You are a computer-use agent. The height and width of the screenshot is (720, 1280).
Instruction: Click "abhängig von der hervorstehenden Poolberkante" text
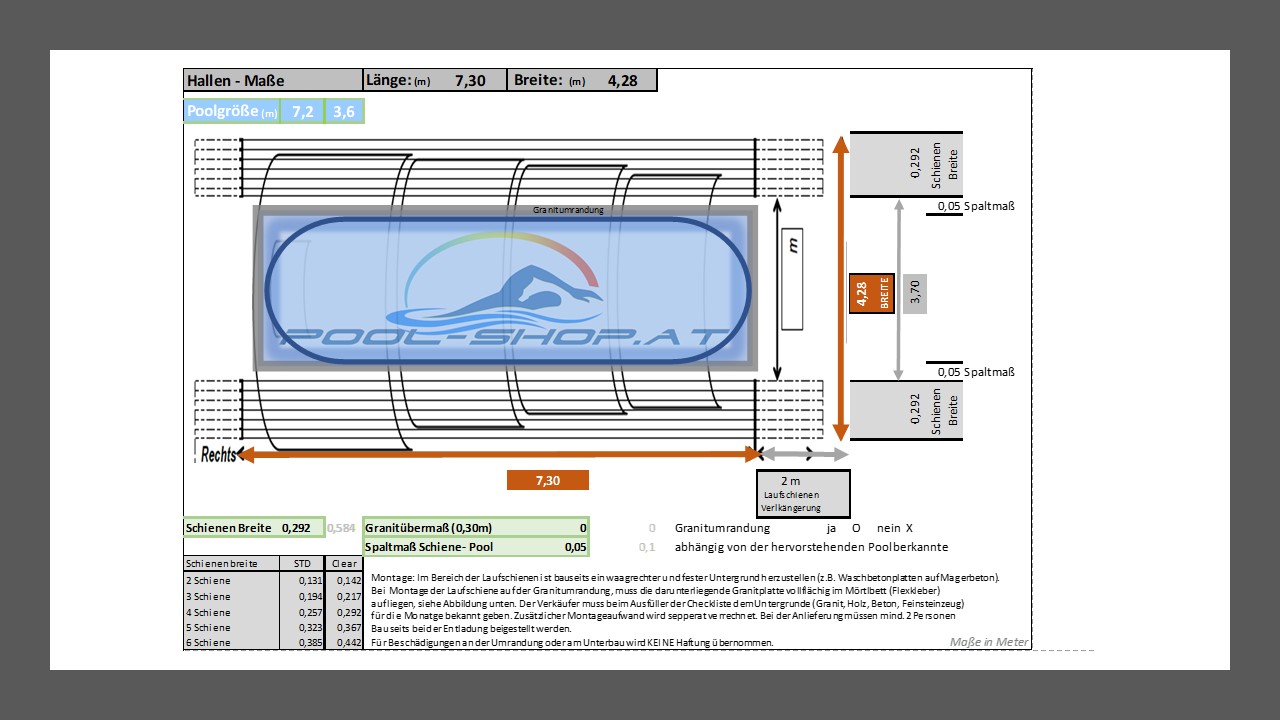812,547
